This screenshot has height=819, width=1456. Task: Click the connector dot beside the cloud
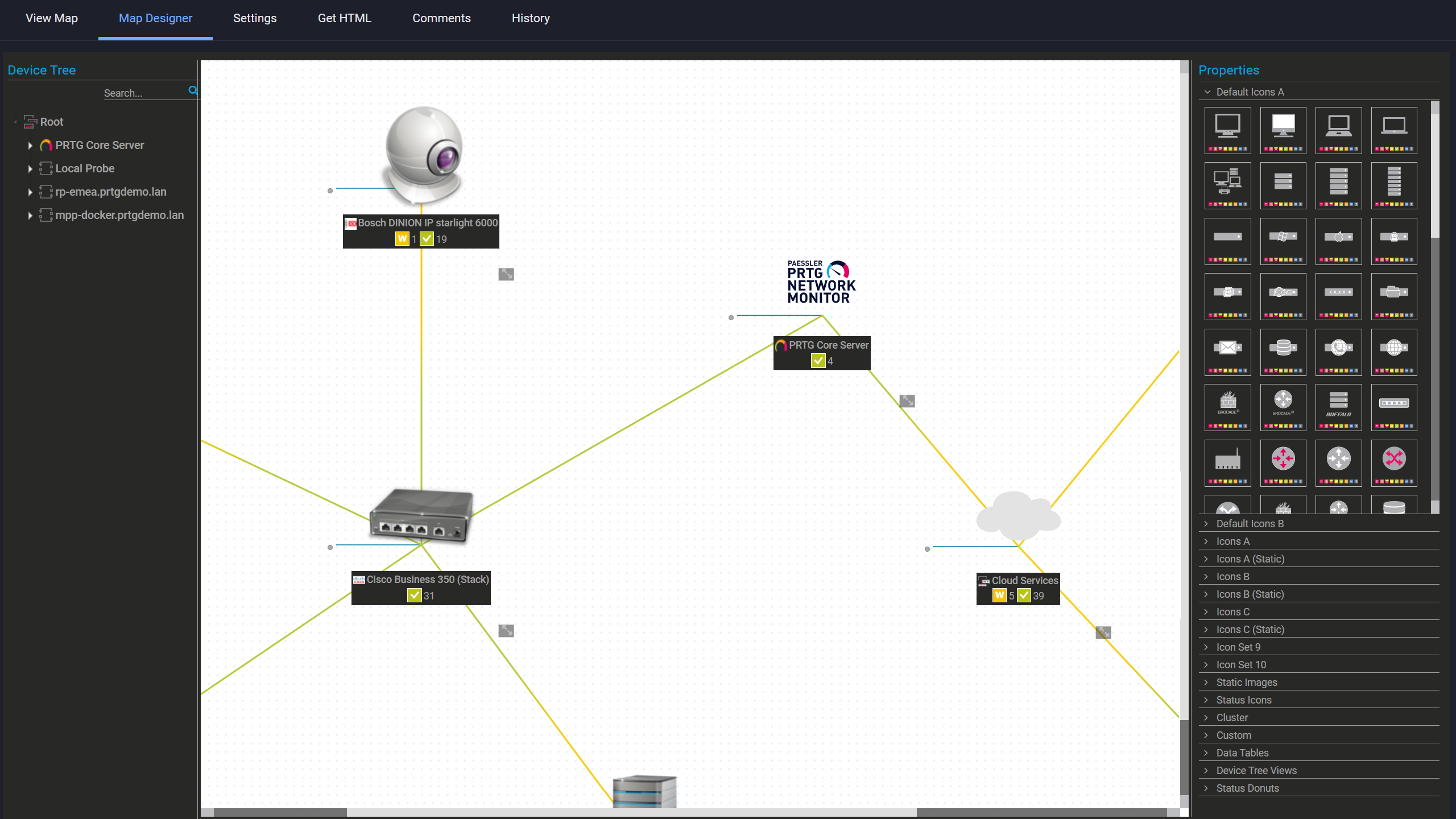pos(927,549)
